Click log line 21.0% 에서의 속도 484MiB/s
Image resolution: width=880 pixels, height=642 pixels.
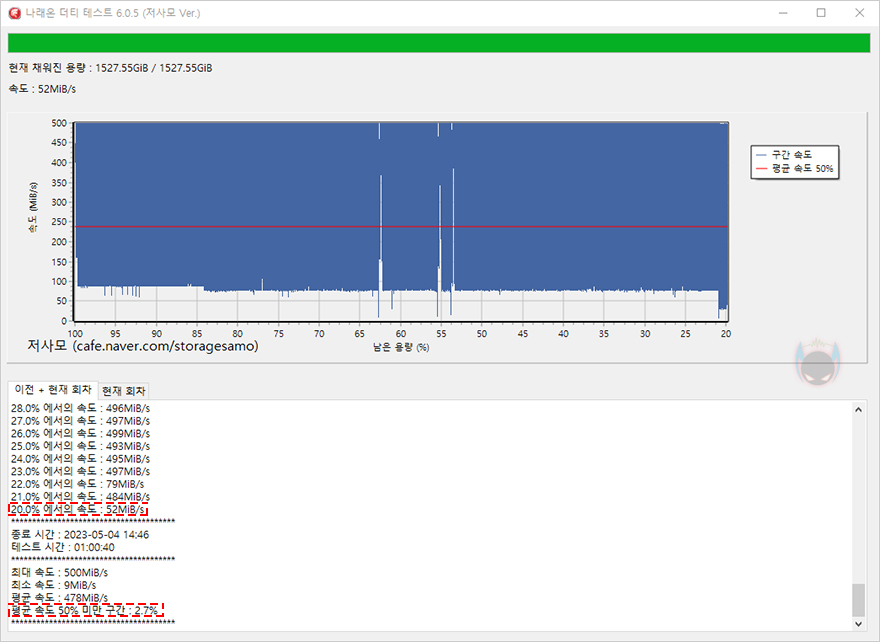80,497
